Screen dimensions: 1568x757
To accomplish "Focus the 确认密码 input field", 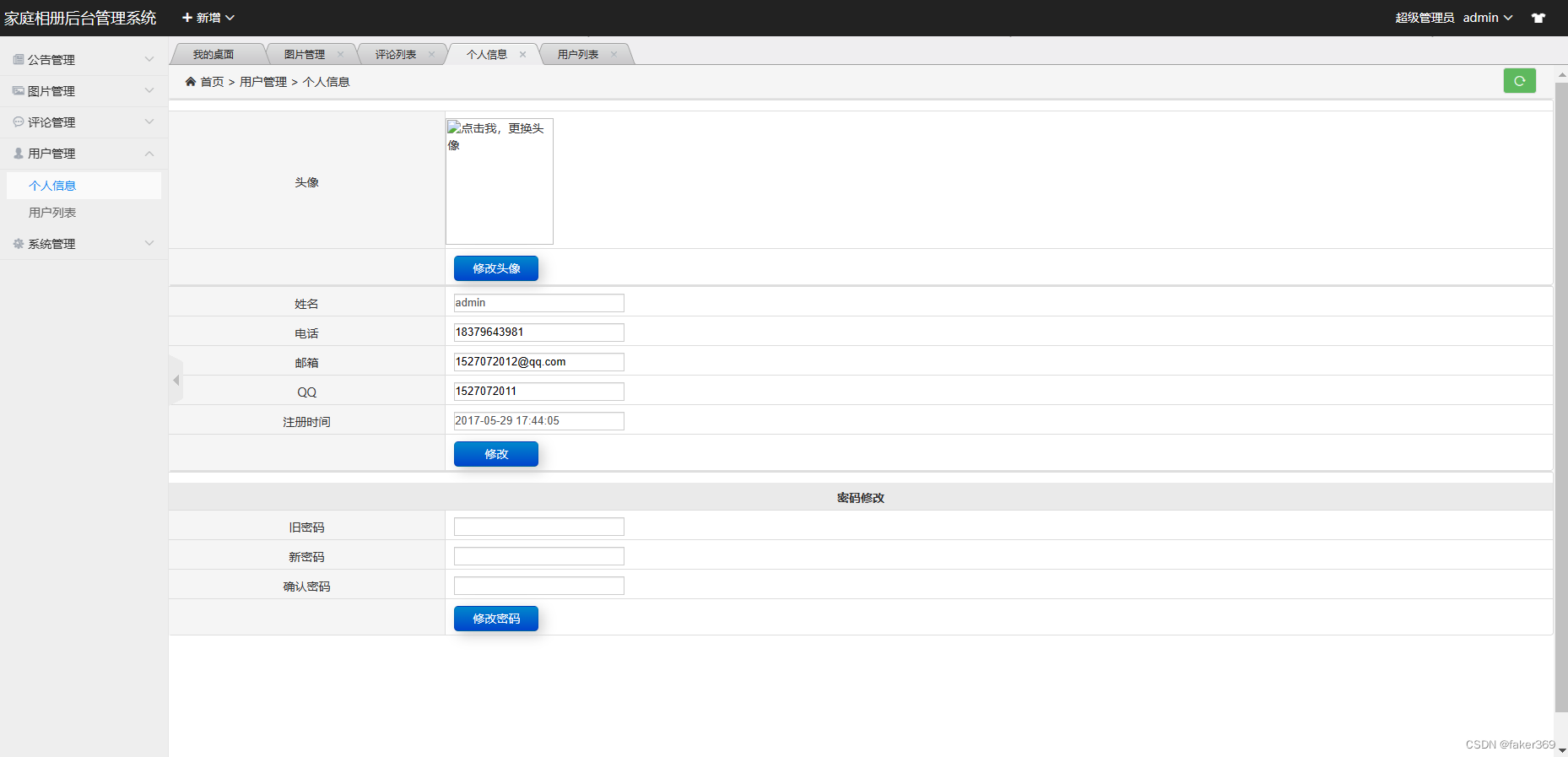I will click(x=539, y=586).
